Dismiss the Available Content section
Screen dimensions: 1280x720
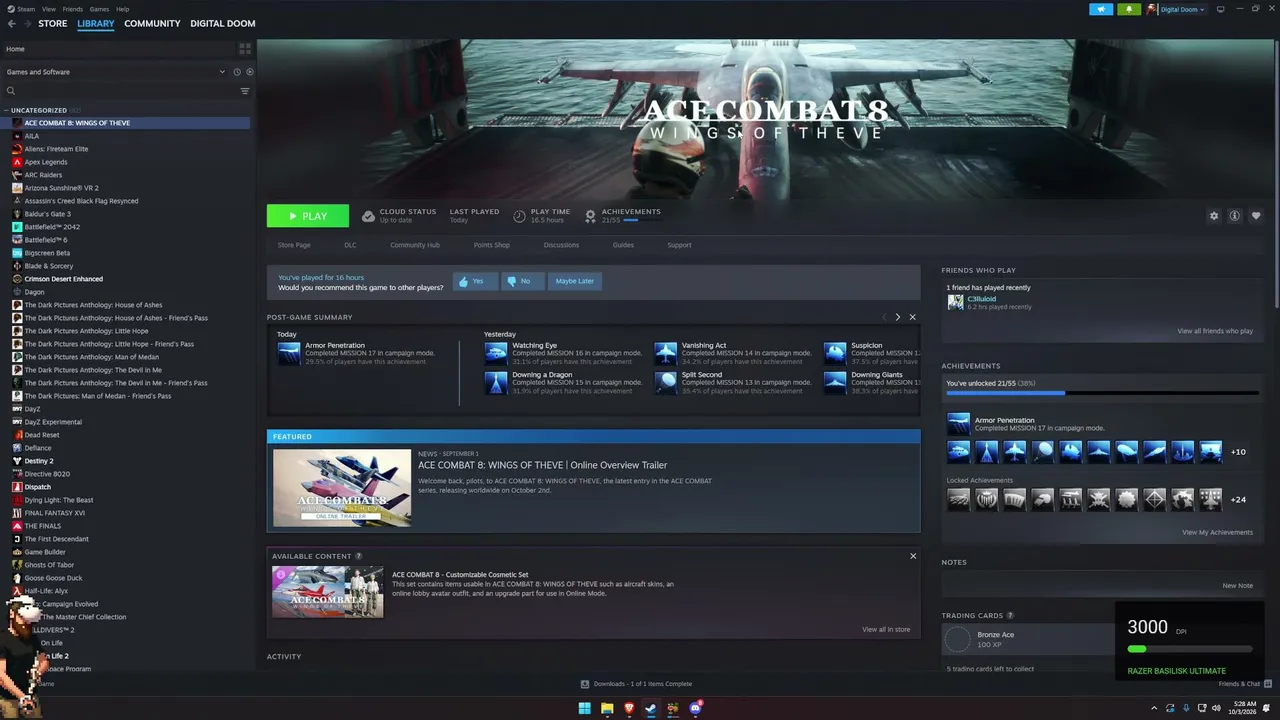tap(913, 556)
